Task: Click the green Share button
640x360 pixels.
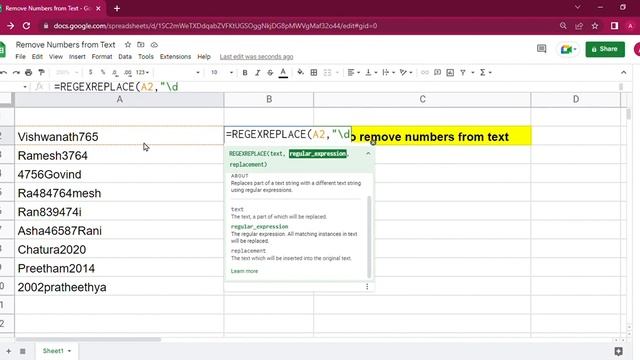Action: pos(605,49)
